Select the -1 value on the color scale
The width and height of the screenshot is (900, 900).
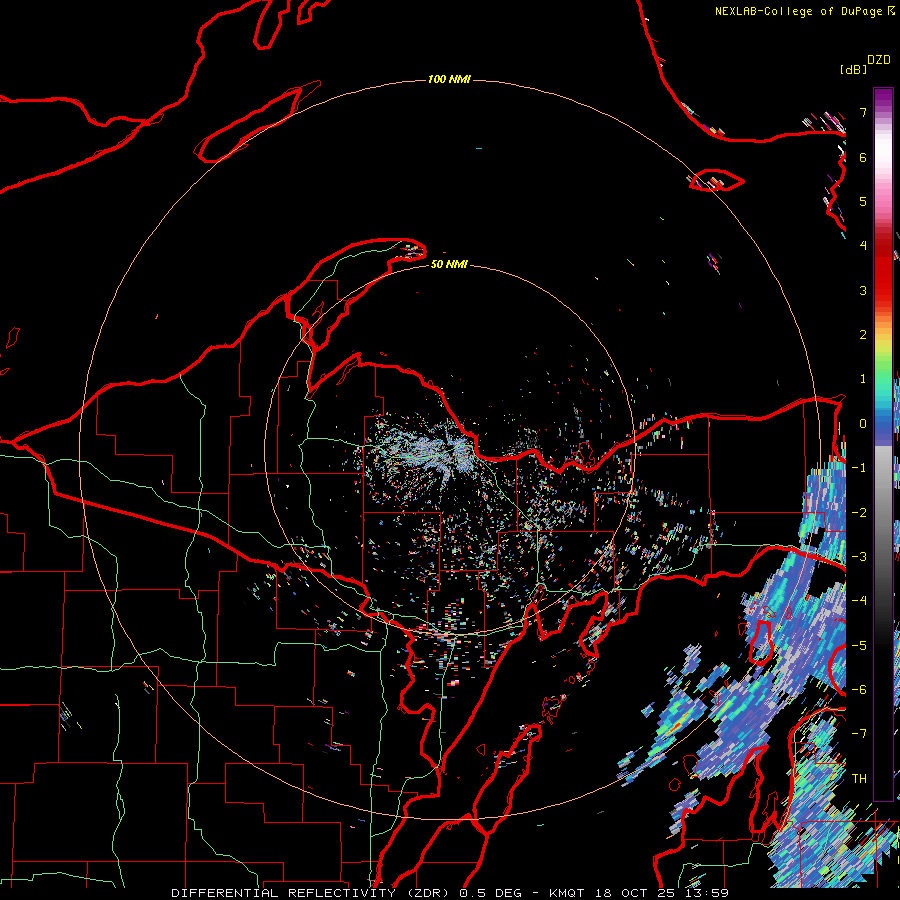859,468
